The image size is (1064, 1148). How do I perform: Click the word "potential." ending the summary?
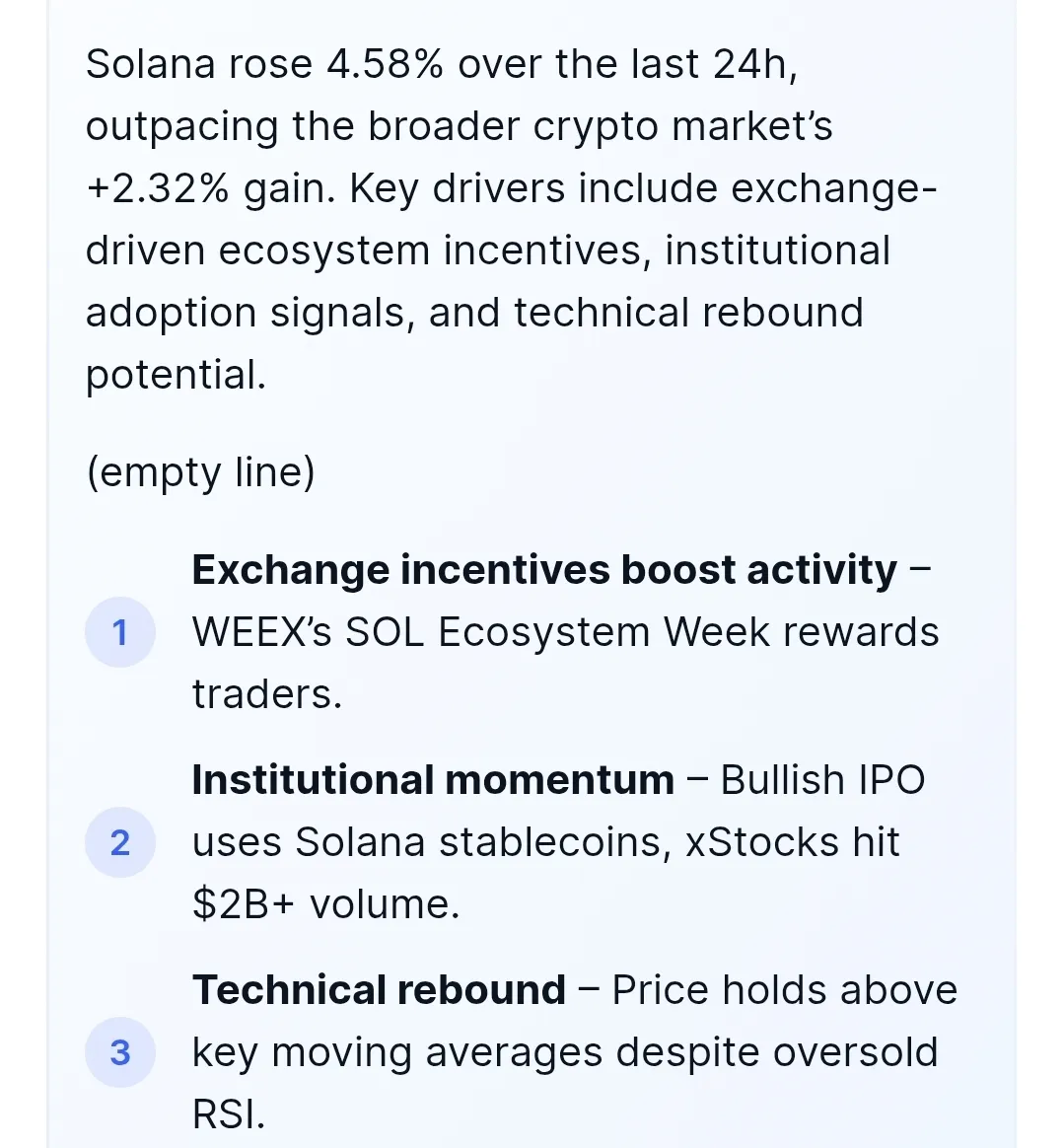[x=176, y=375]
